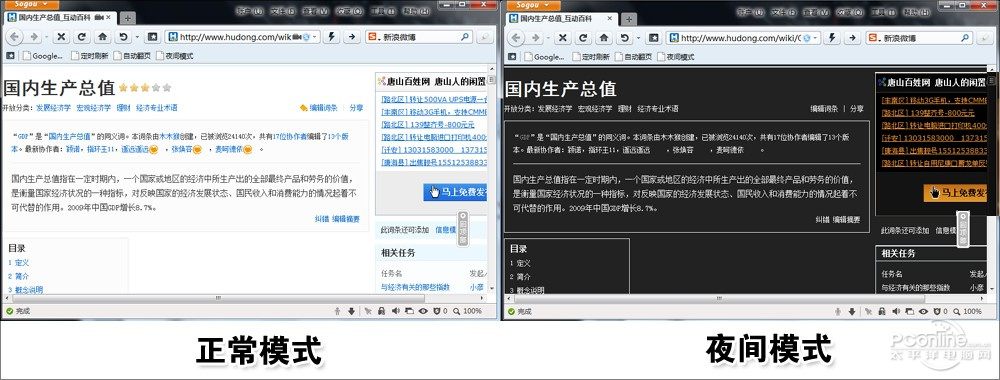
Task: Click 纠错 link on the left page
Action: 321,219
